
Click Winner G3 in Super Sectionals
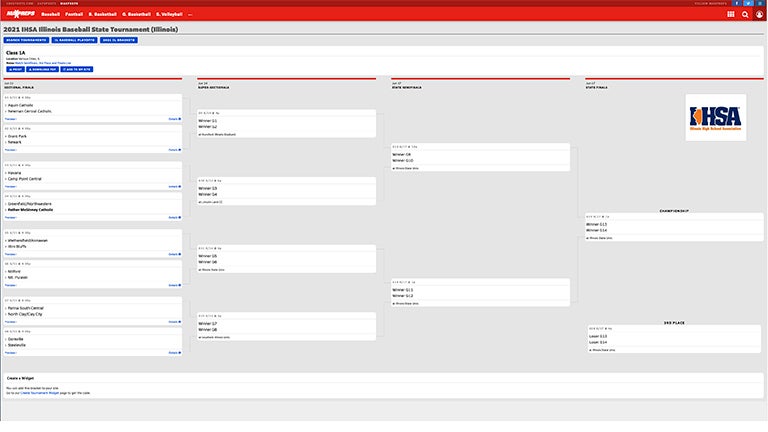tap(208, 188)
